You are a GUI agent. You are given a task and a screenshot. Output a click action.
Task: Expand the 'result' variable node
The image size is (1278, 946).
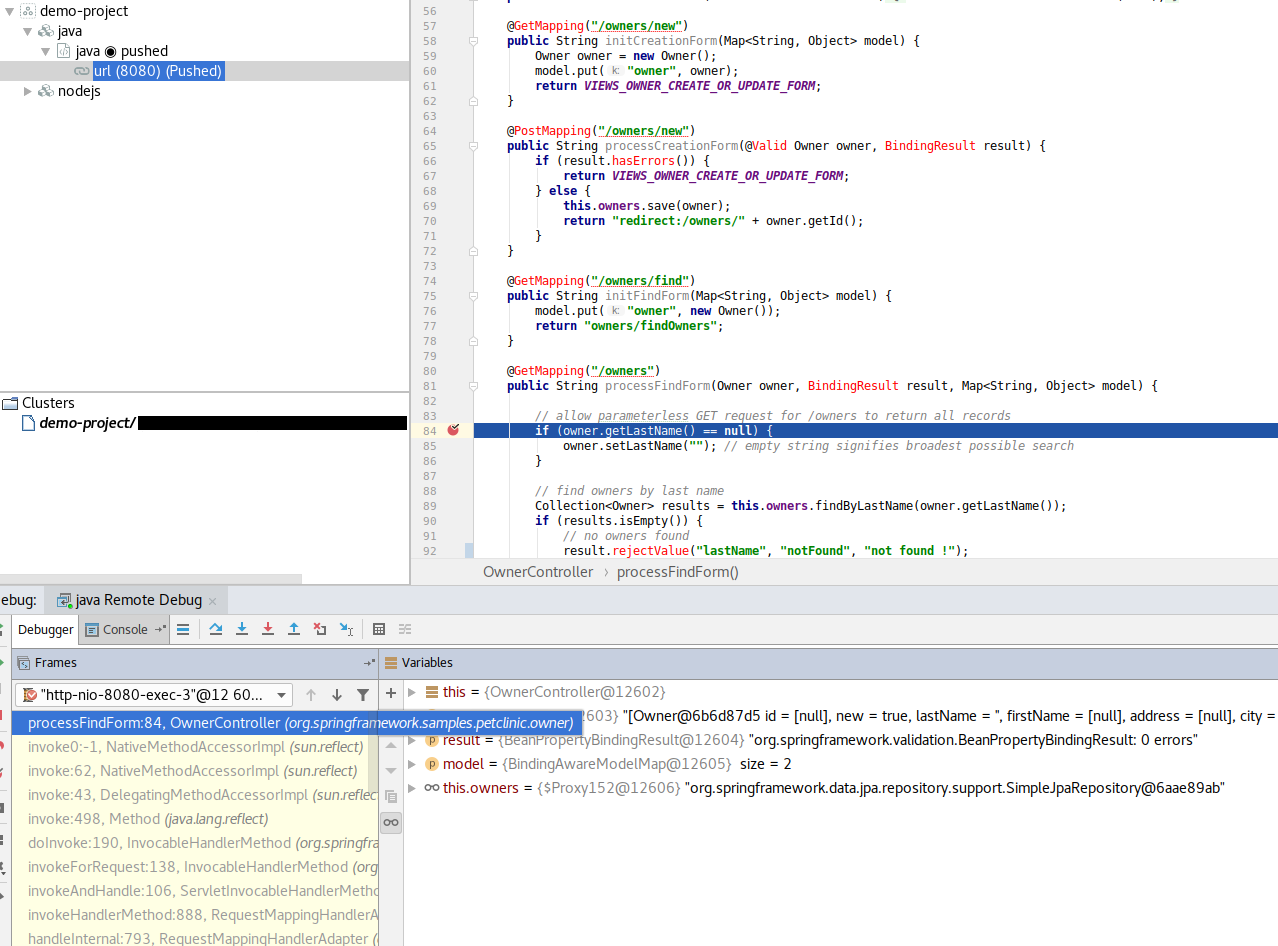pyautogui.click(x=412, y=740)
